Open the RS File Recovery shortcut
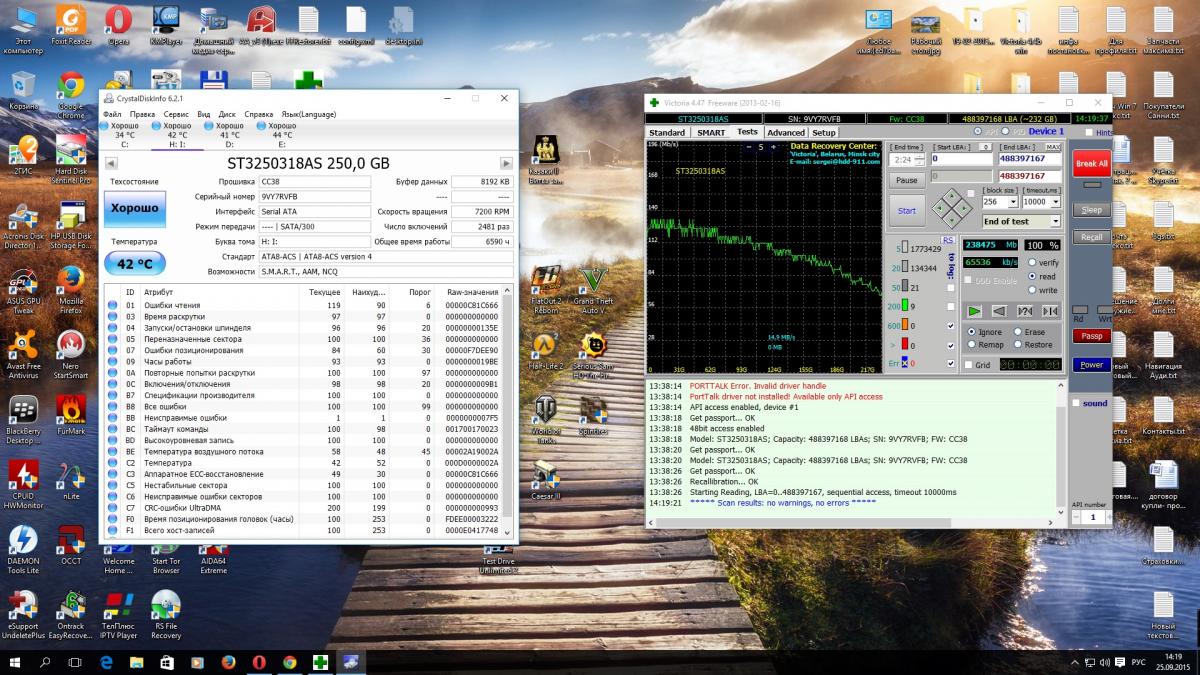Screen dimensions: 1200x675 point(166,614)
